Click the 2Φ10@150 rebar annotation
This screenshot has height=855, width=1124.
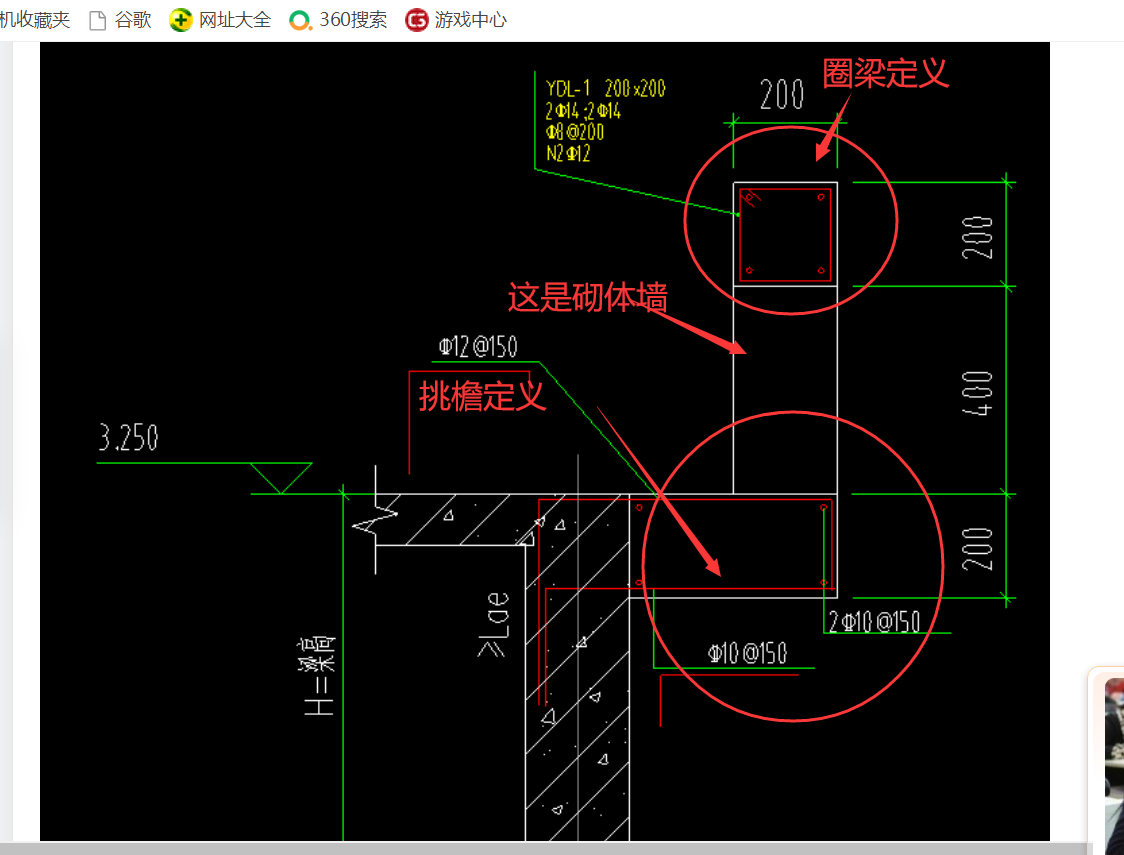pyautogui.click(x=874, y=621)
